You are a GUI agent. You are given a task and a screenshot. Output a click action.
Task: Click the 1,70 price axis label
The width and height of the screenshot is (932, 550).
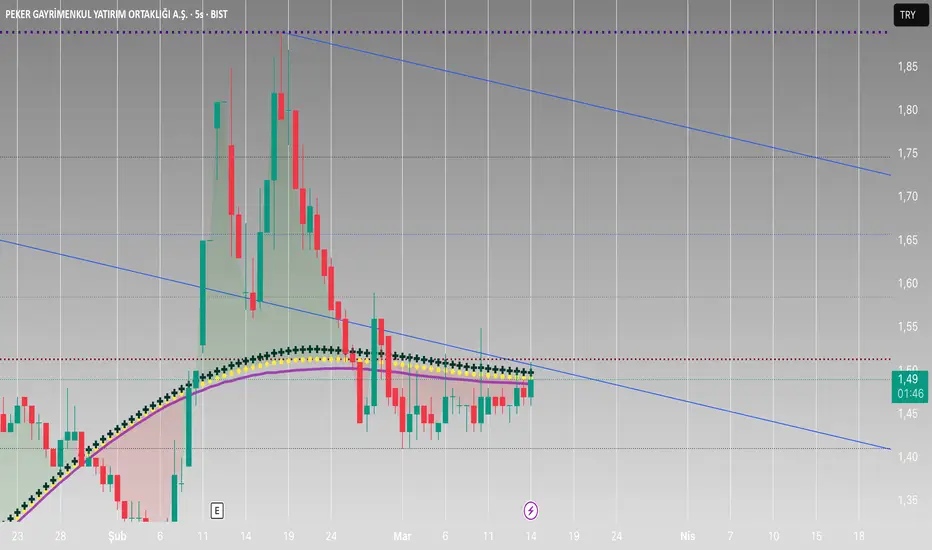point(908,196)
